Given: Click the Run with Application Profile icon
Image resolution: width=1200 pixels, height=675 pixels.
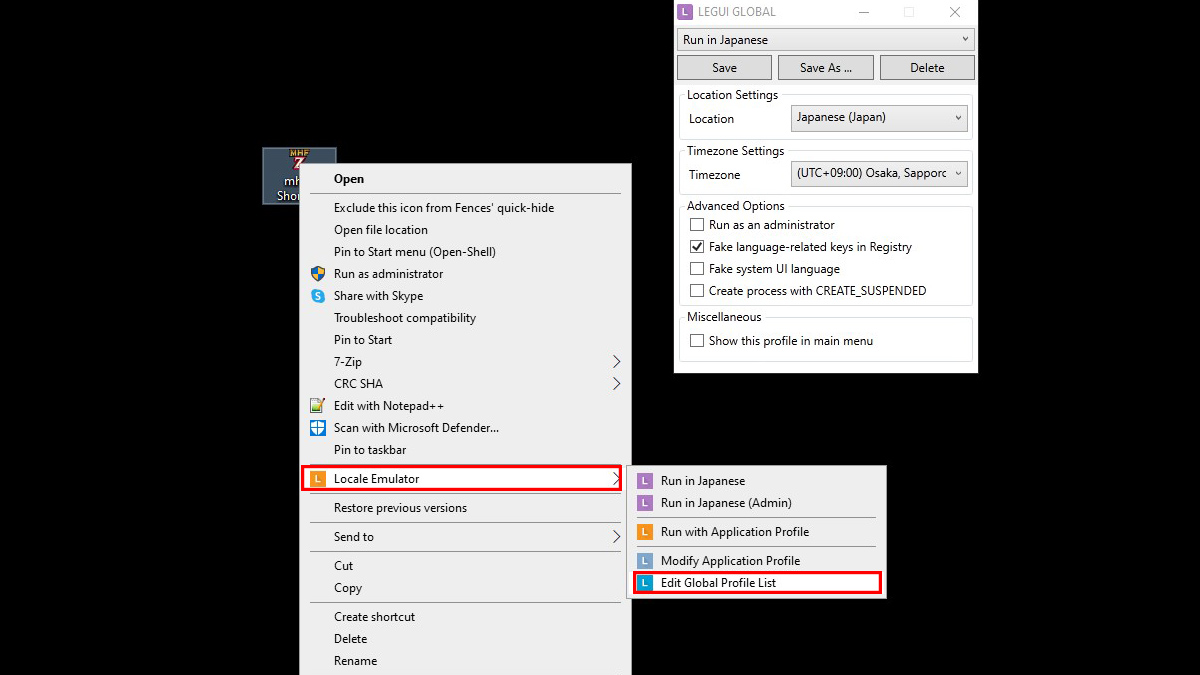Looking at the screenshot, I should click(x=645, y=531).
